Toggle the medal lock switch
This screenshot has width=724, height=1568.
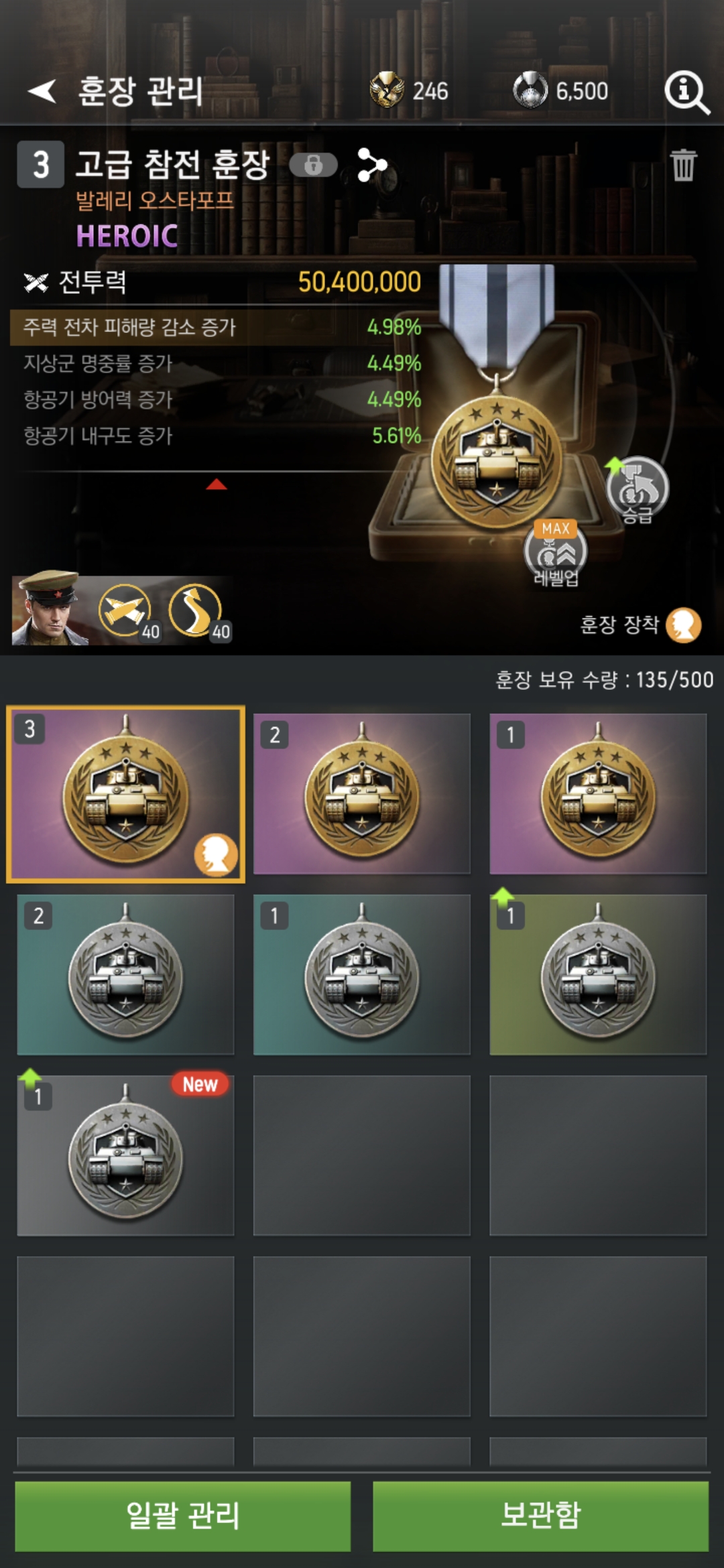[313, 165]
